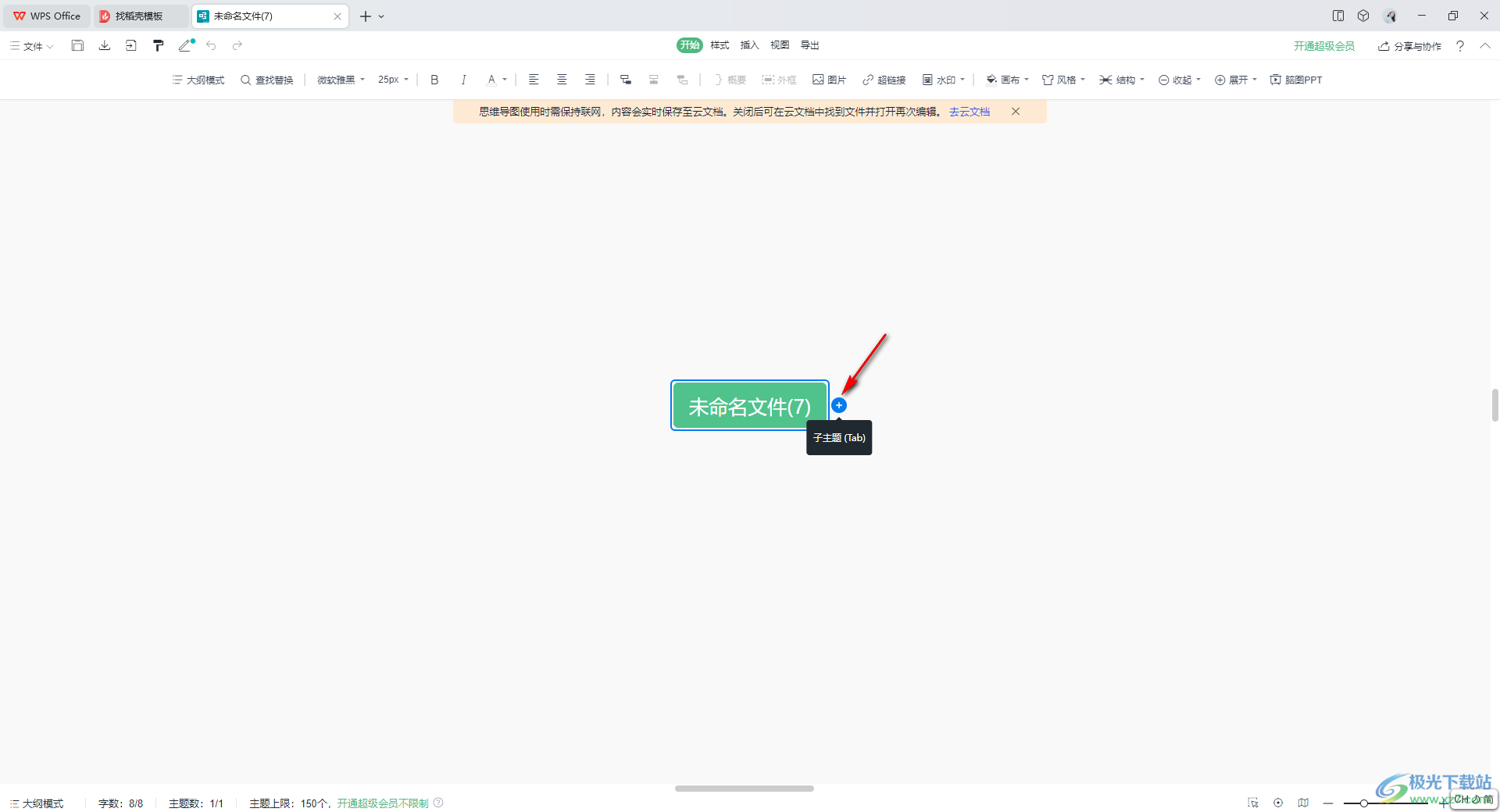Open the font family dropdown 微软雅黑
The width and height of the screenshot is (1500, 812).
341,80
